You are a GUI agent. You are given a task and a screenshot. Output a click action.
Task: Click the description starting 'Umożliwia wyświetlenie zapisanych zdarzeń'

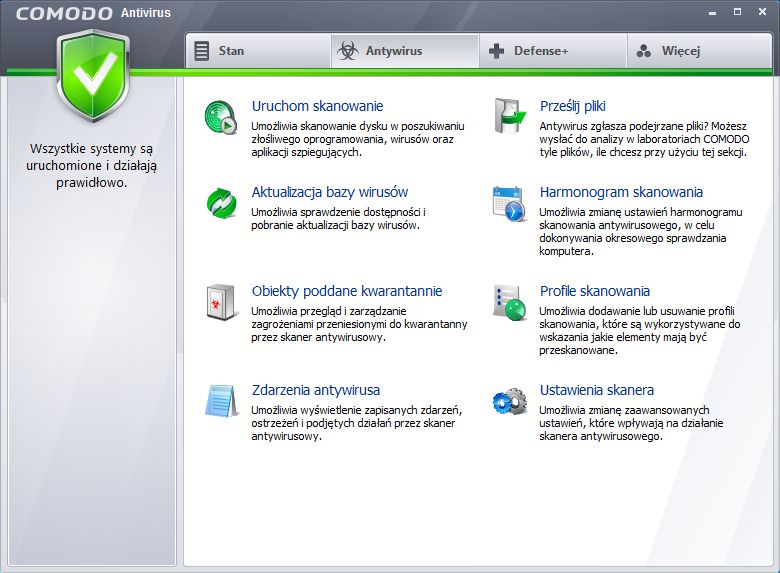(x=357, y=423)
